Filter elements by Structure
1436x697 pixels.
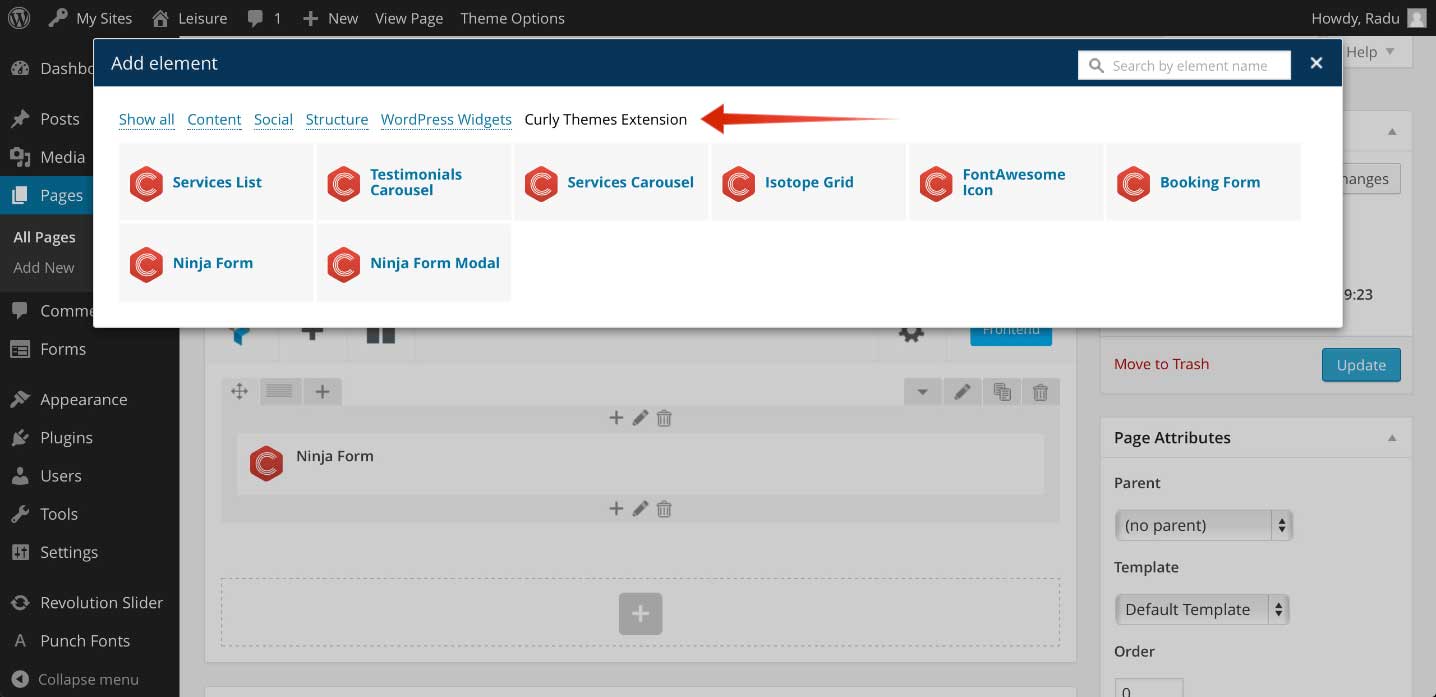337,119
